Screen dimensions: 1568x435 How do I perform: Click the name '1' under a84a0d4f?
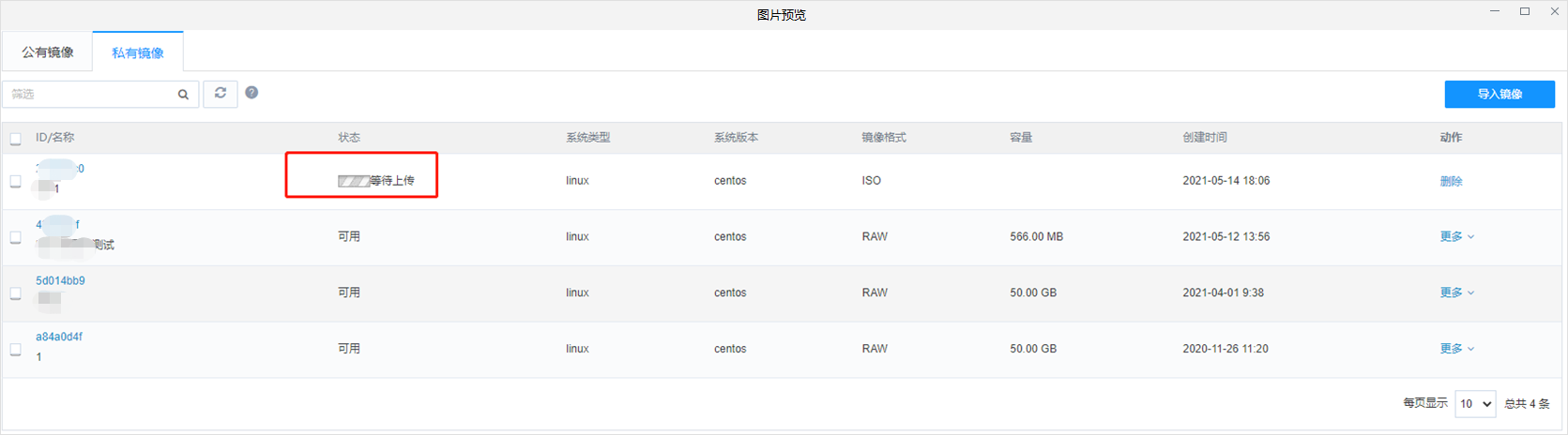point(38,357)
